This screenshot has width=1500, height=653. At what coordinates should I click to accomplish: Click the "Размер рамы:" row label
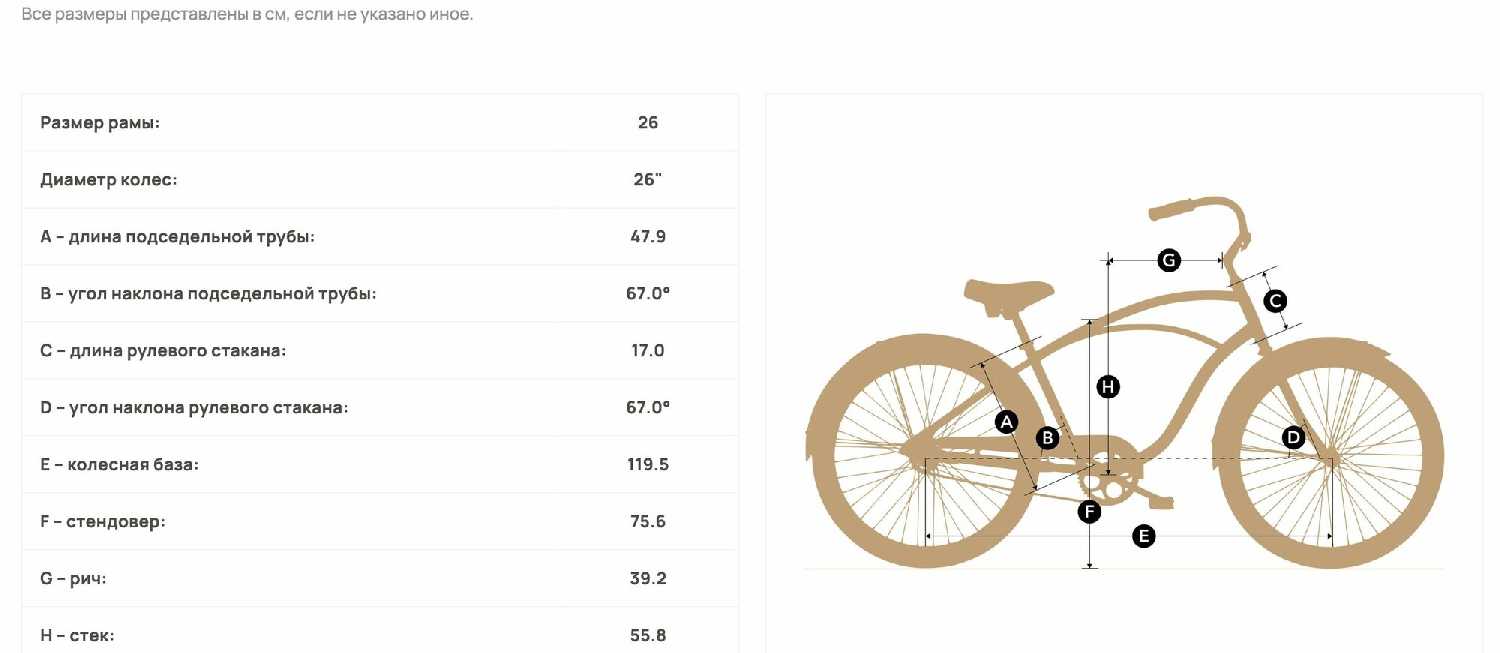(x=100, y=123)
